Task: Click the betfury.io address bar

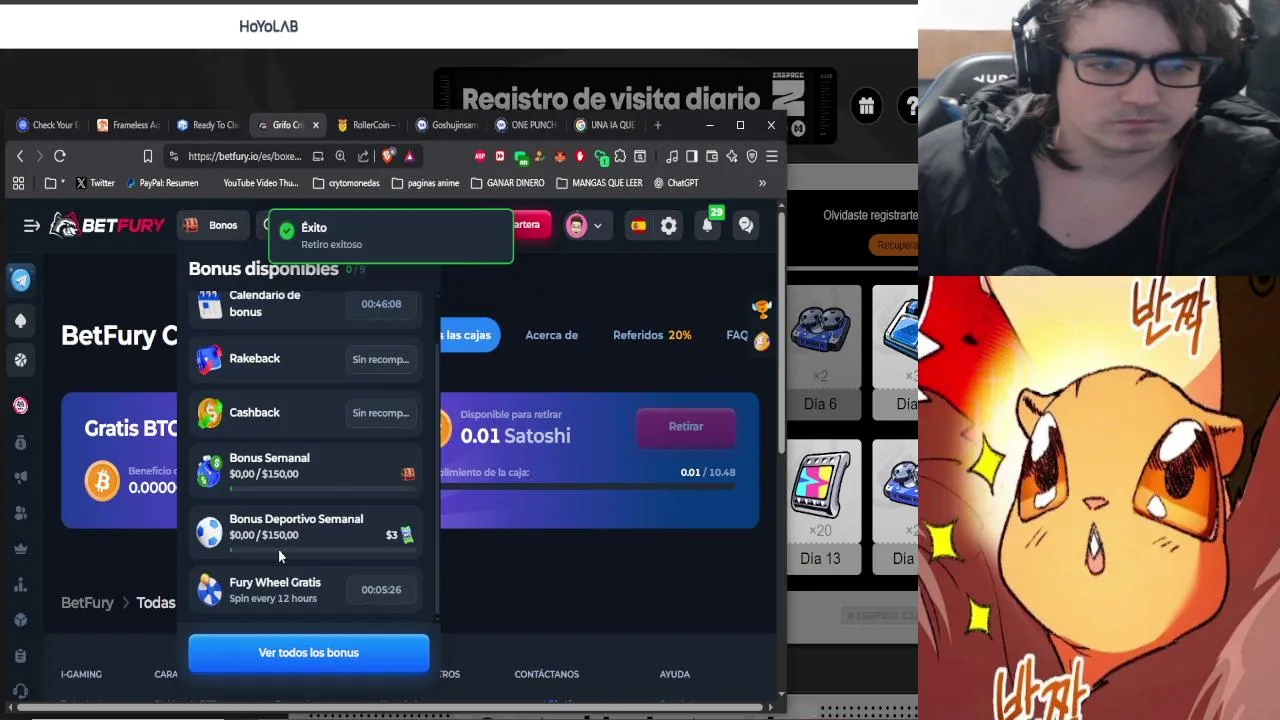Action: click(244, 156)
